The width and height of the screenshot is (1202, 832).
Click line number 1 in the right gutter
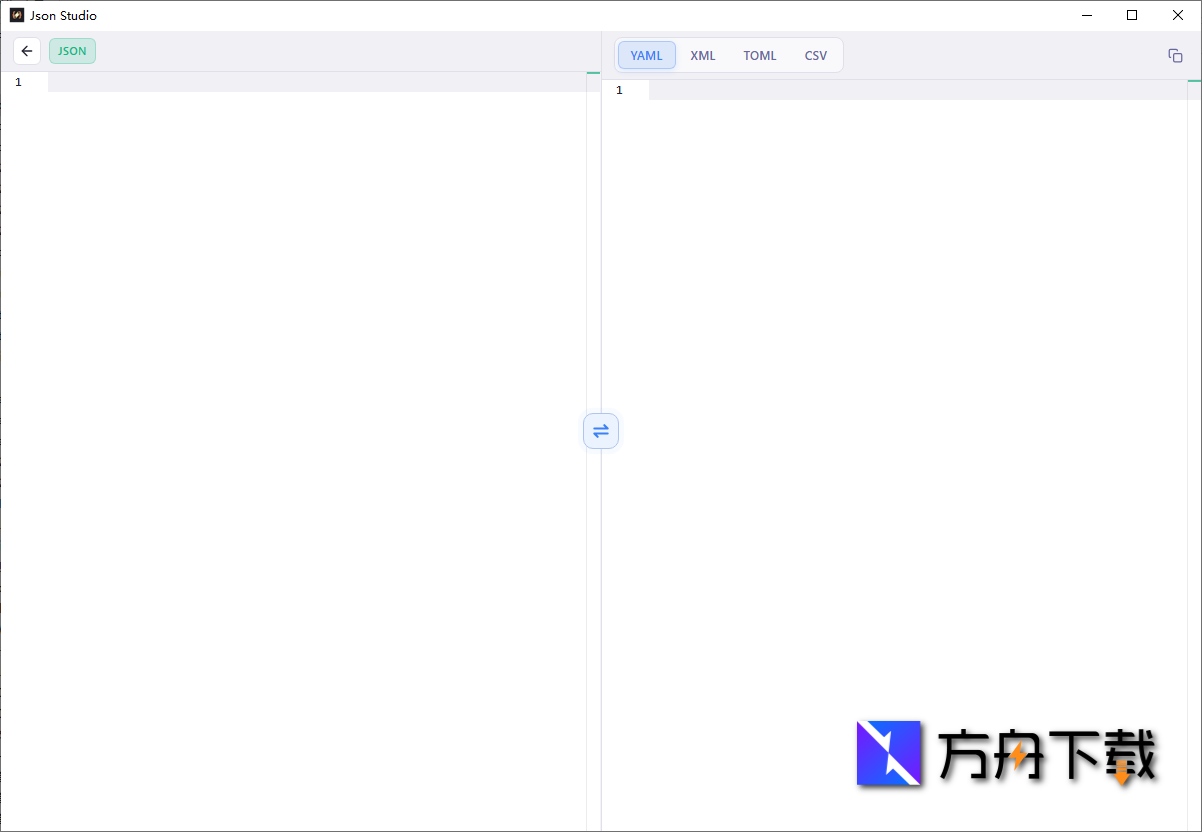click(x=618, y=89)
